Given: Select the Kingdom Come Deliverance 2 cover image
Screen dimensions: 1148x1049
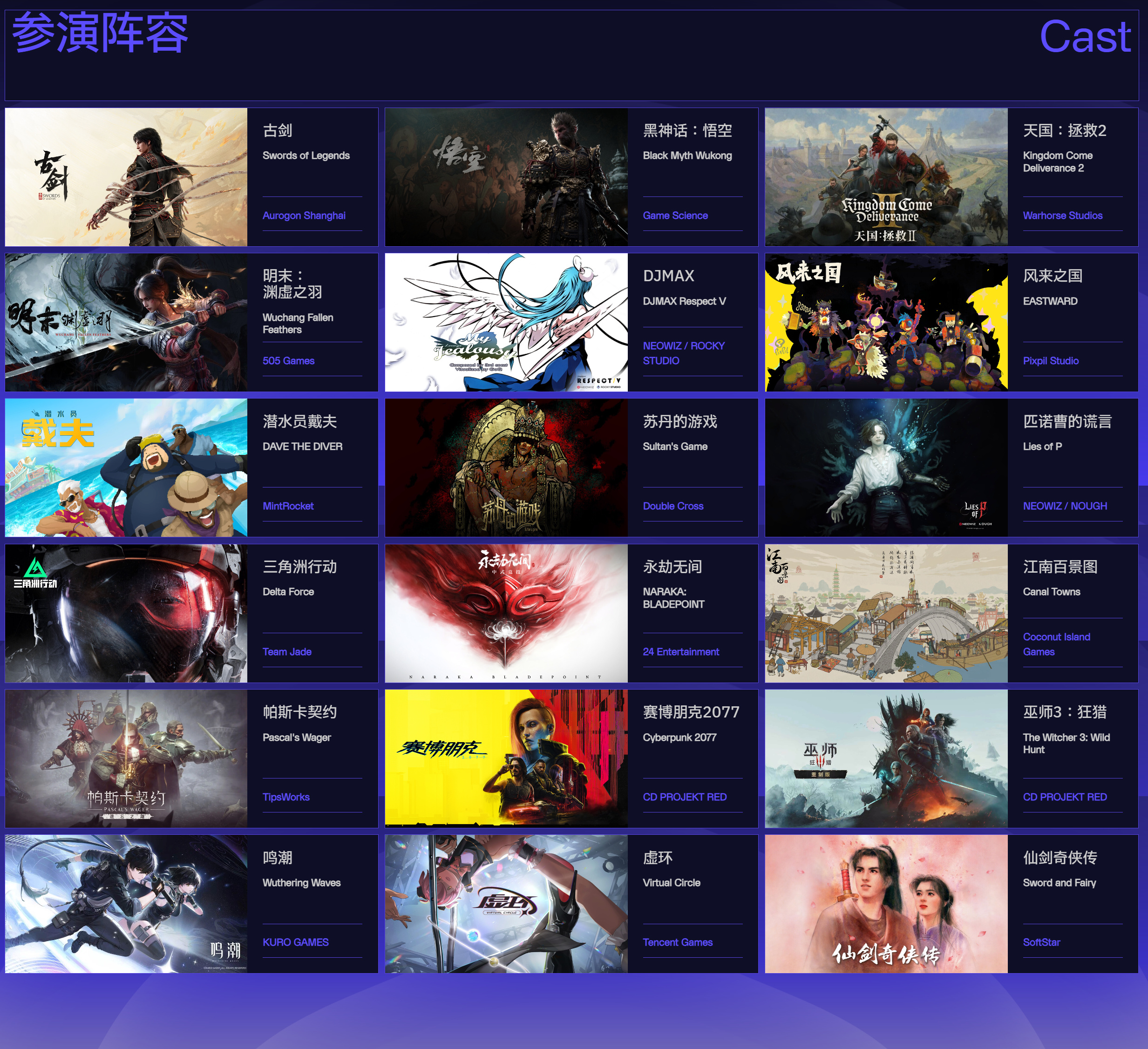Looking at the screenshot, I should coord(886,177).
